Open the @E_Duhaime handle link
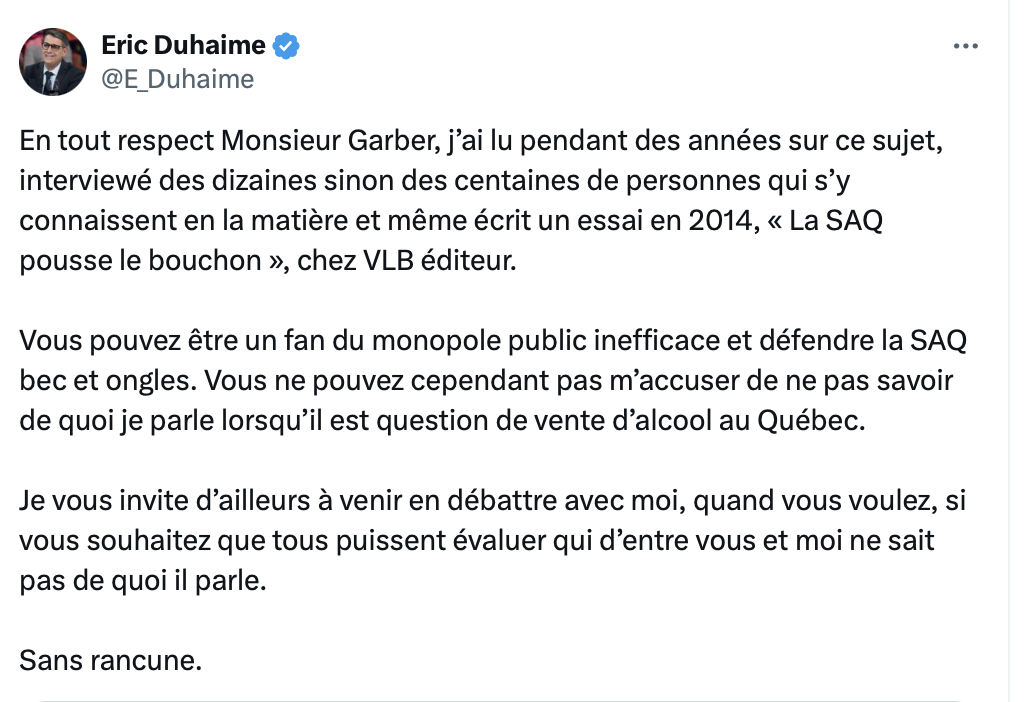Screen dimensions: 1028x702 [178, 79]
